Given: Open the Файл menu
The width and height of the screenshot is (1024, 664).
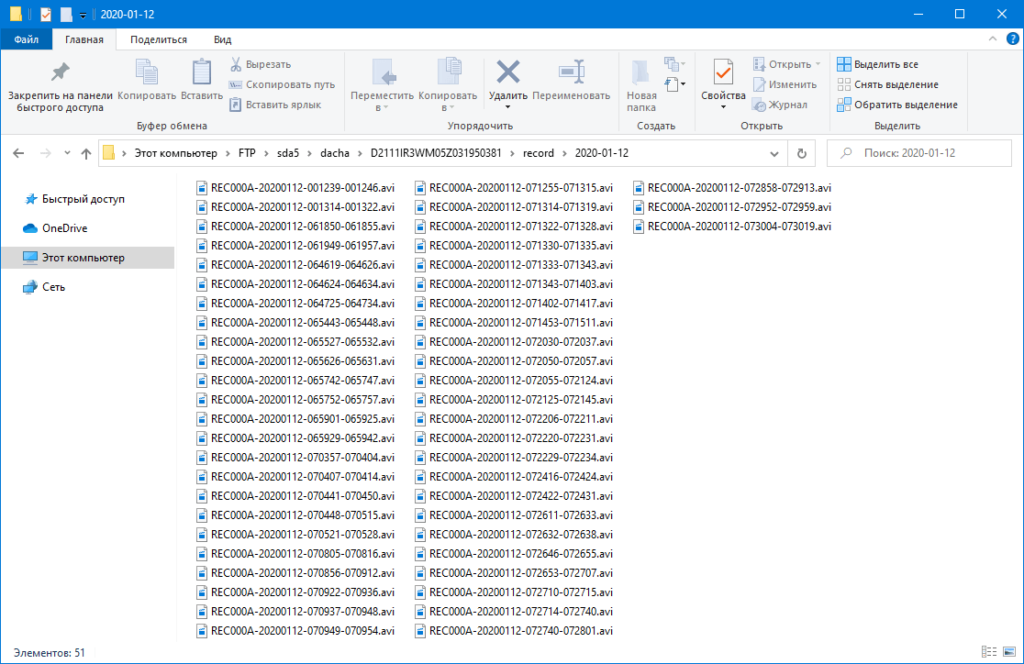Looking at the screenshot, I should coord(27,39).
